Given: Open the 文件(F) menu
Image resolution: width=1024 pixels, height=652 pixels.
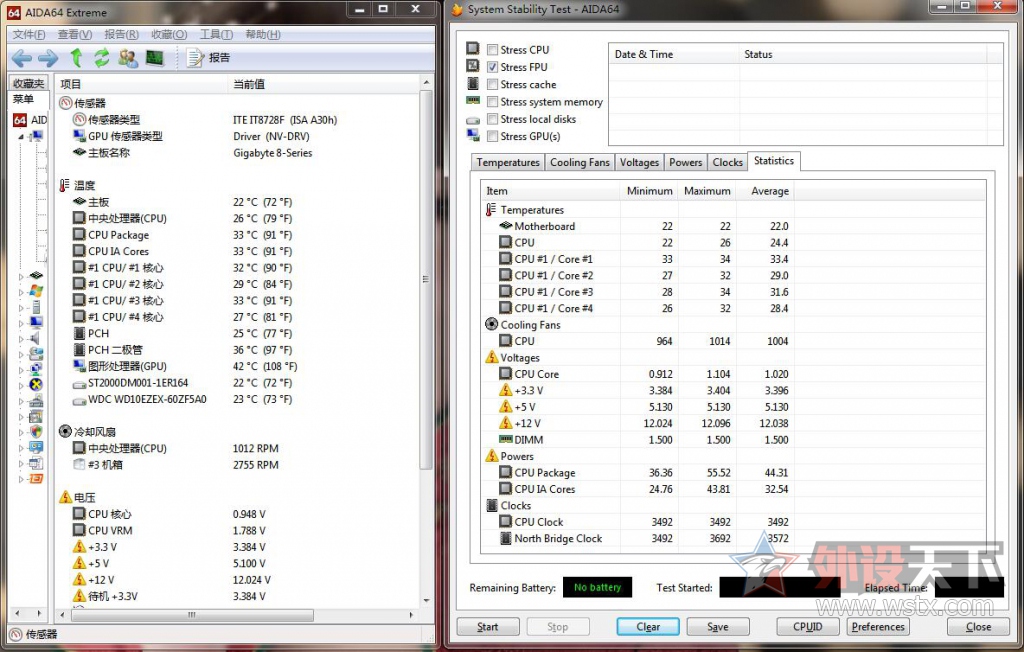Looking at the screenshot, I should (x=29, y=34).
